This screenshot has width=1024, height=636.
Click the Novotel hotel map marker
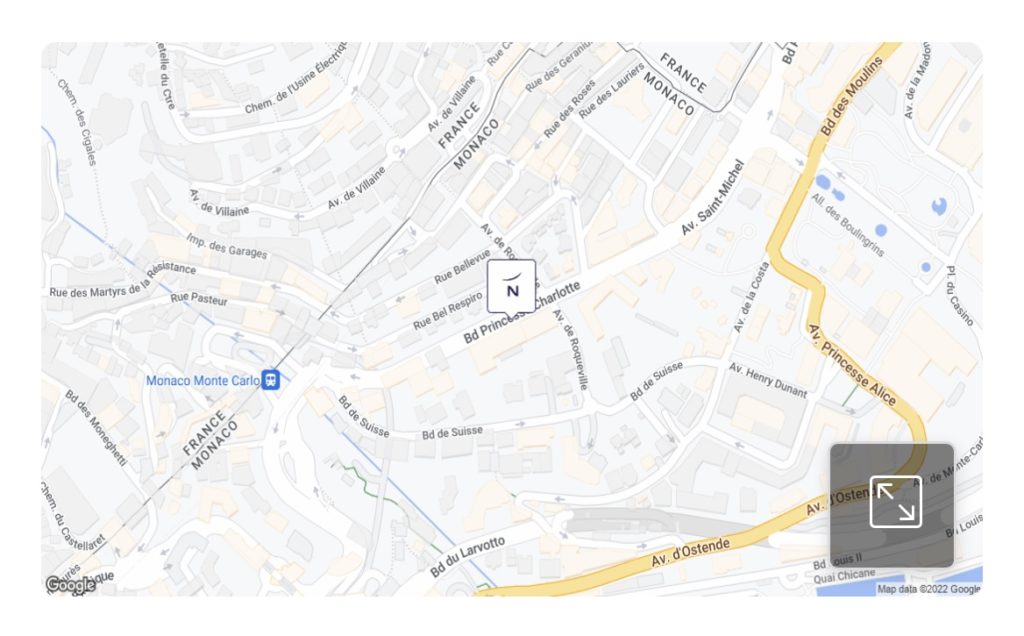[x=511, y=286]
